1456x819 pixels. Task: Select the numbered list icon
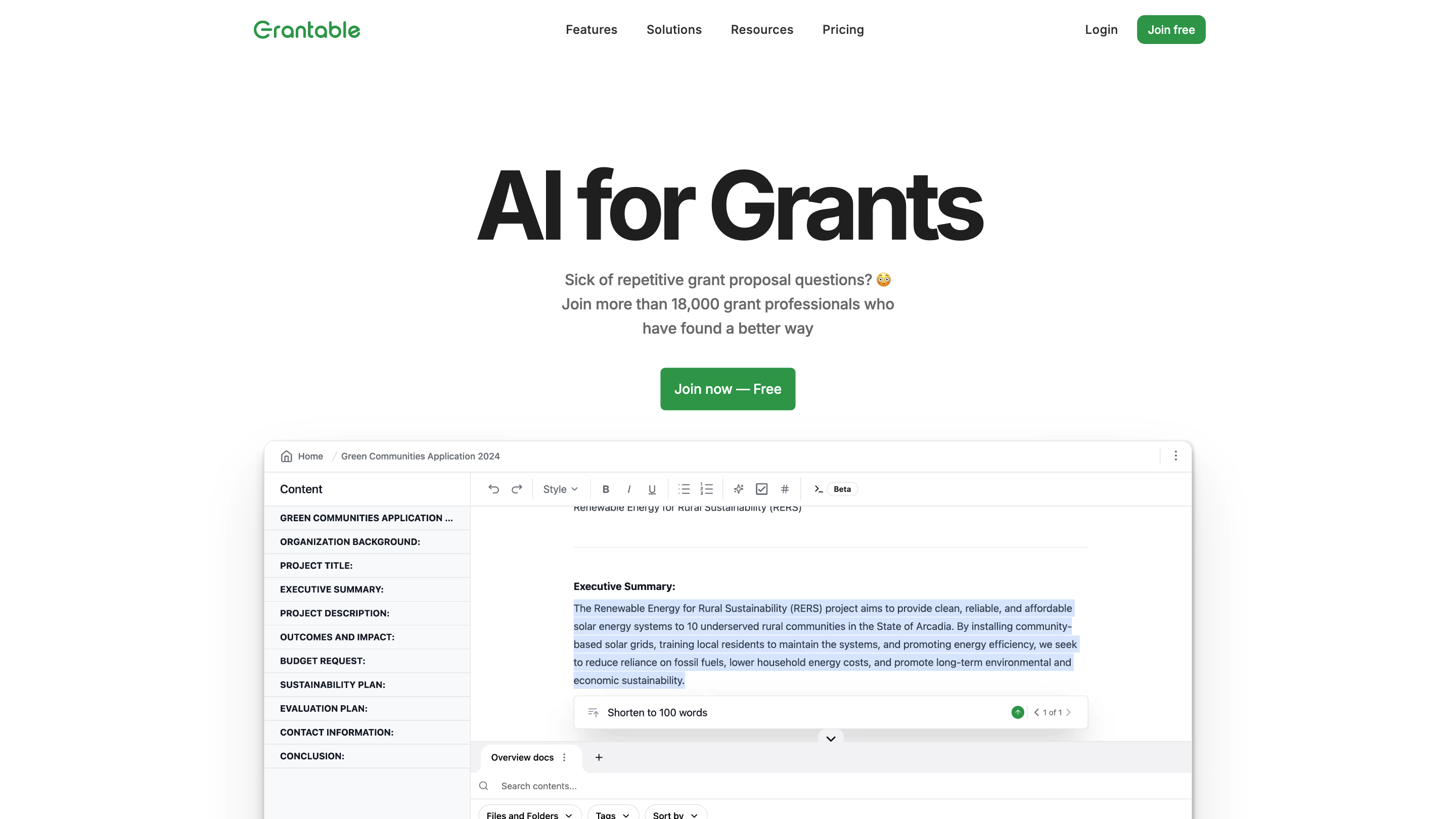click(x=707, y=489)
